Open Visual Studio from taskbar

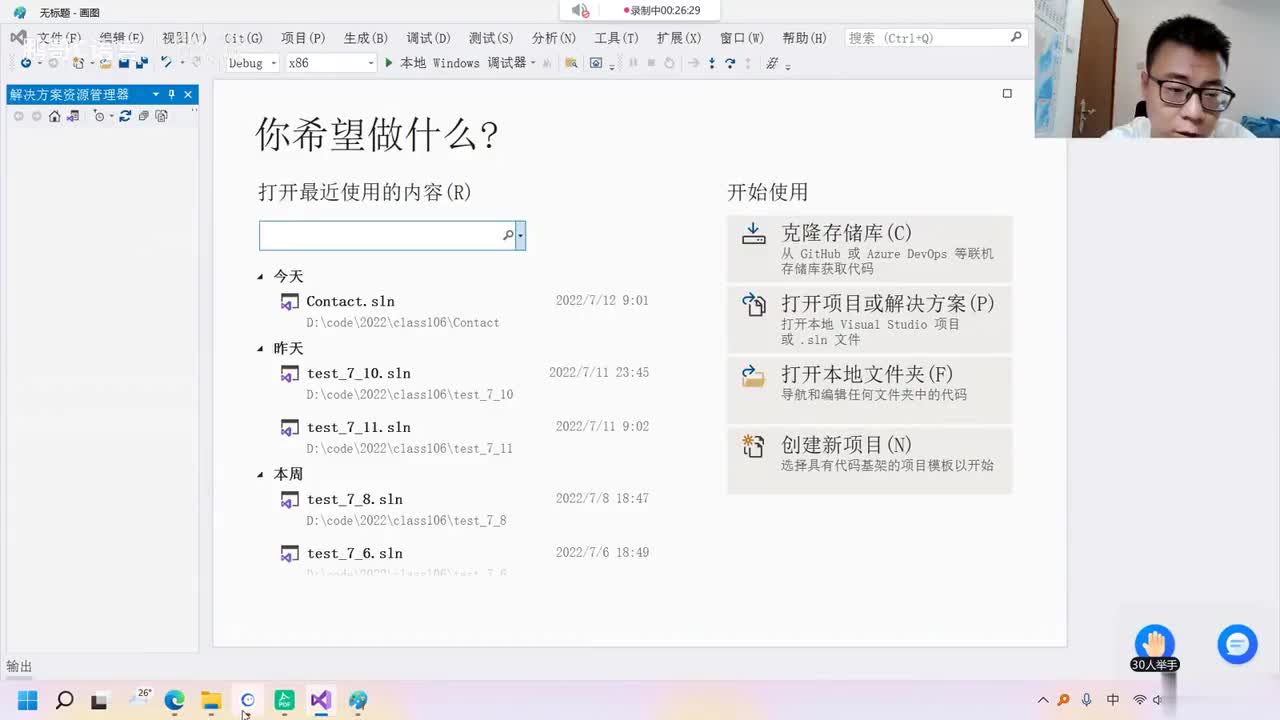coord(320,700)
